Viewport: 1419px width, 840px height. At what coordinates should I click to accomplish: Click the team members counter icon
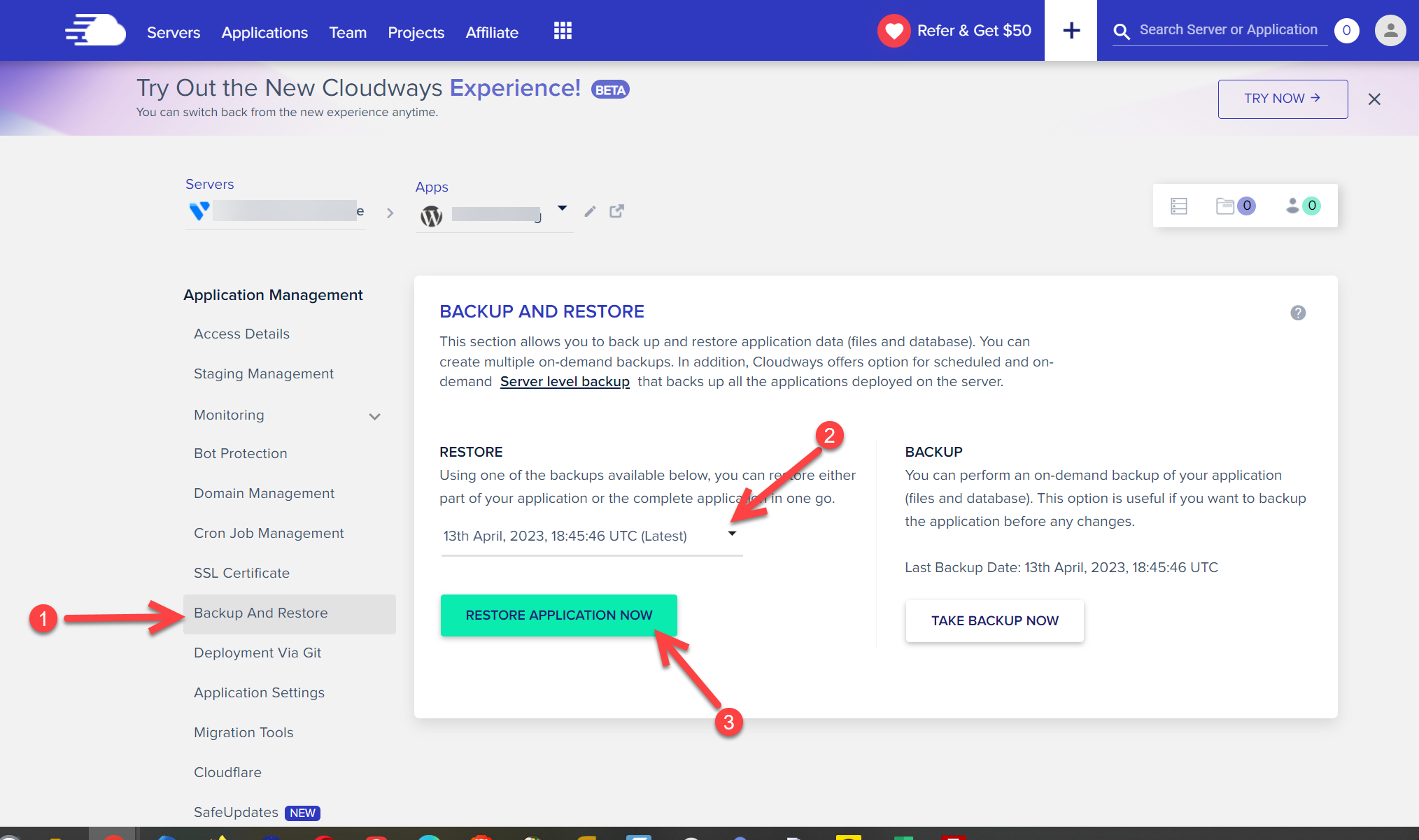(x=1302, y=206)
